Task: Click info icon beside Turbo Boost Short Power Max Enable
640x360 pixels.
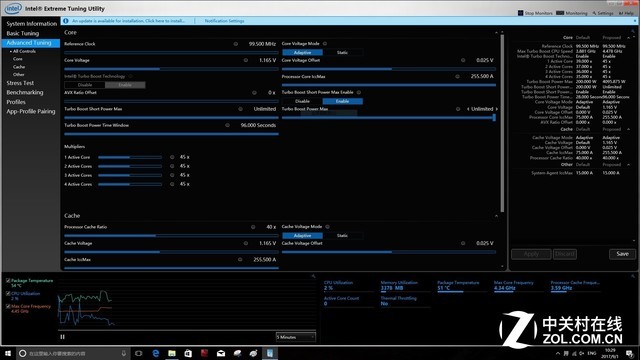Action: [x=359, y=92]
